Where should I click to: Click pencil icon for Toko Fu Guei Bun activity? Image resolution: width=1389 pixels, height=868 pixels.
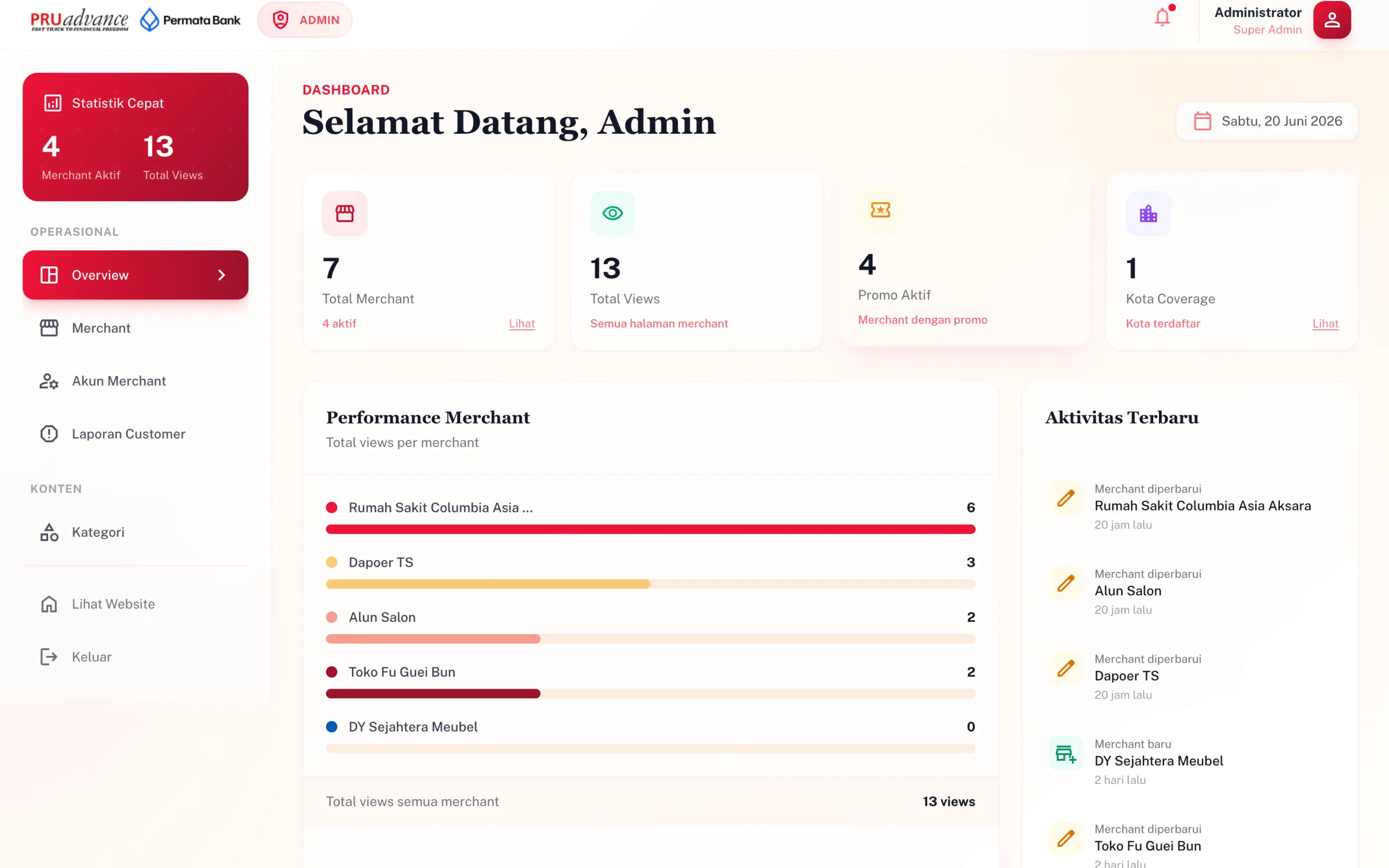click(1066, 838)
